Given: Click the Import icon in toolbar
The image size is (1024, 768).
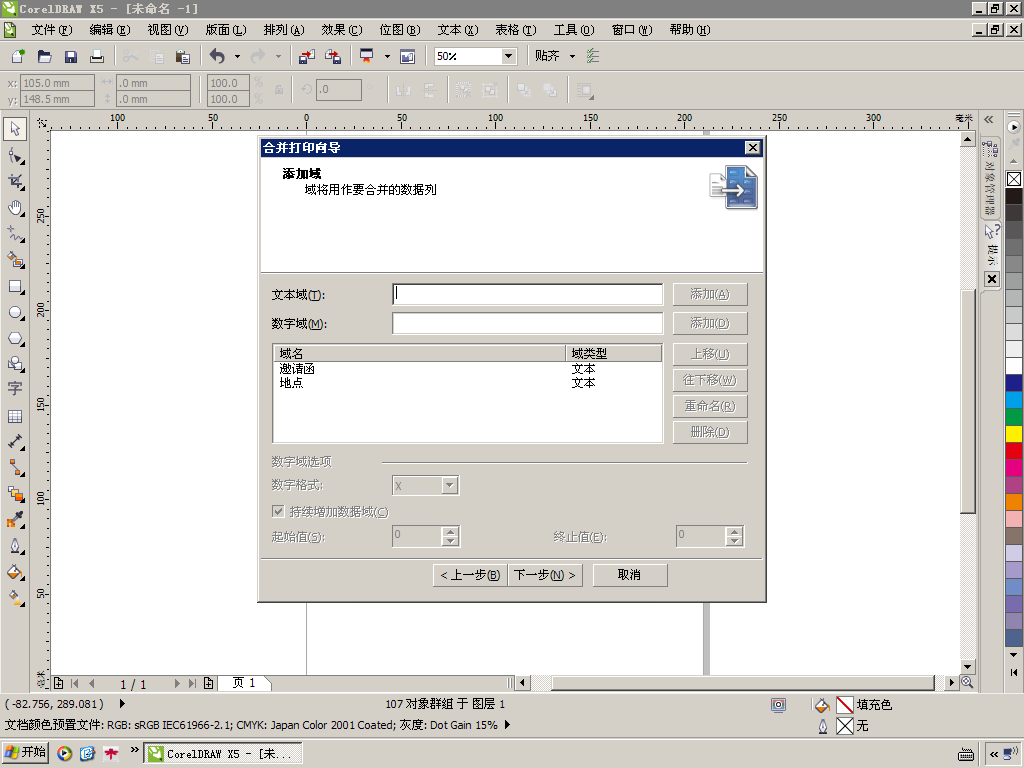Looking at the screenshot, I should click(x=307, y=57).
